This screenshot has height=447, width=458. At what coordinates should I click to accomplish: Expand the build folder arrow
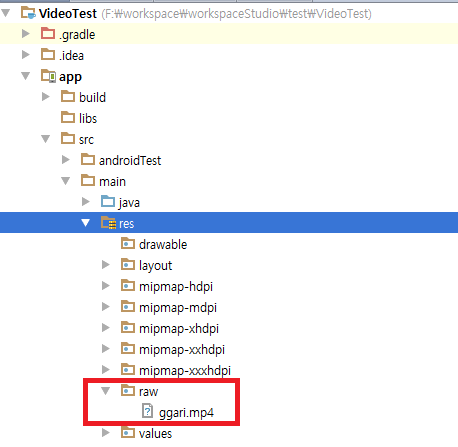point(46,97)
